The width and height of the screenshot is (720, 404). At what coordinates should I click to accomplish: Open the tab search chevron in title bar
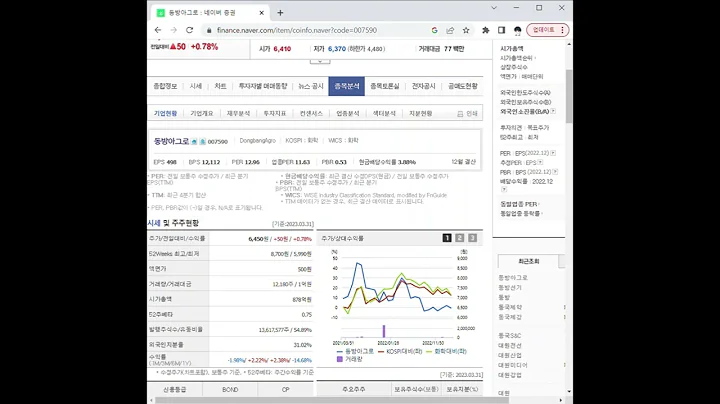click(494, 8)
